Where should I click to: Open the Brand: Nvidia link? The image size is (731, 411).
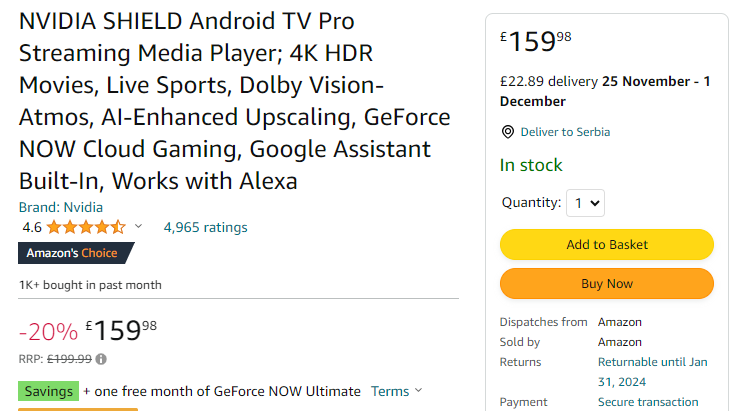pyautogui.click(x=61, y=207)
